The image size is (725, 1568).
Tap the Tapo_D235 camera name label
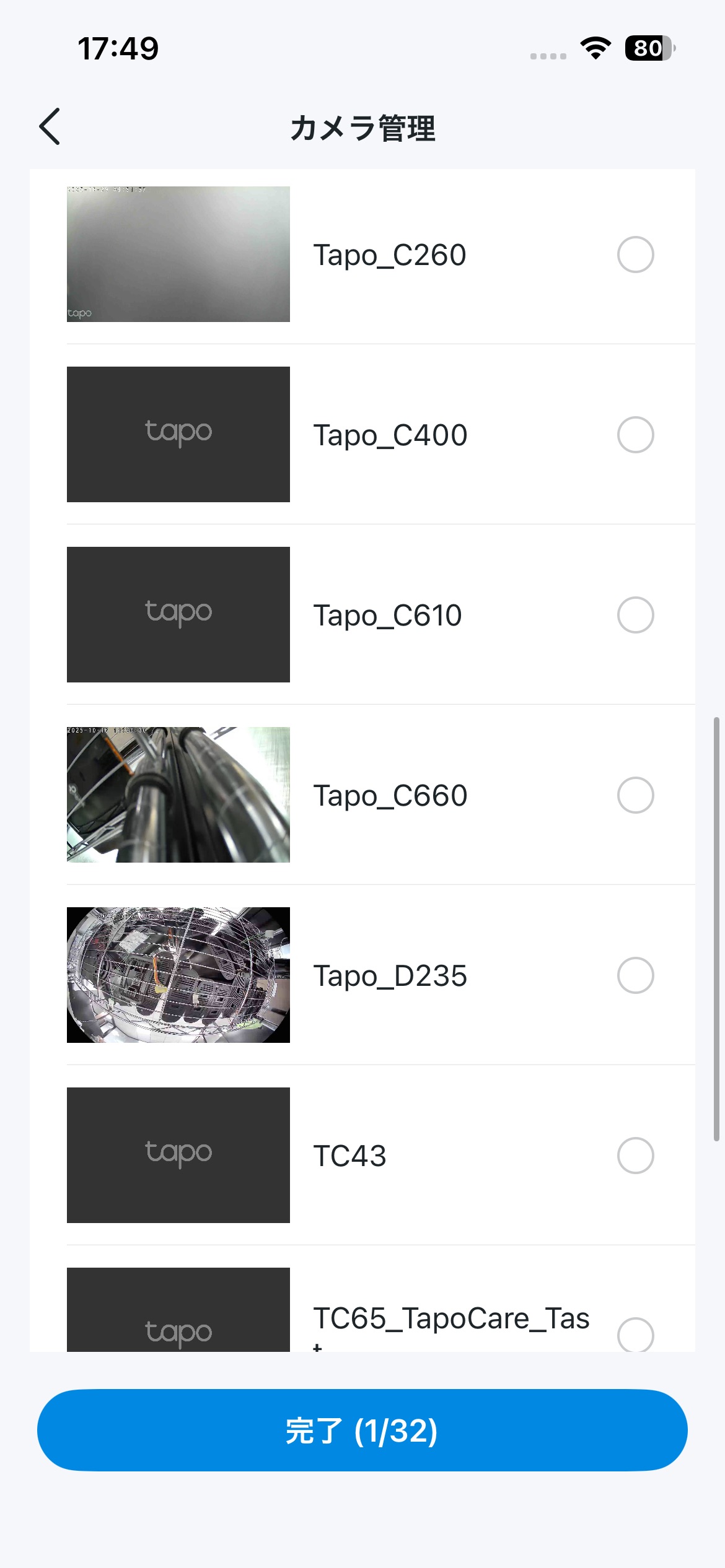pyautogui.click(x=390, y=976)
